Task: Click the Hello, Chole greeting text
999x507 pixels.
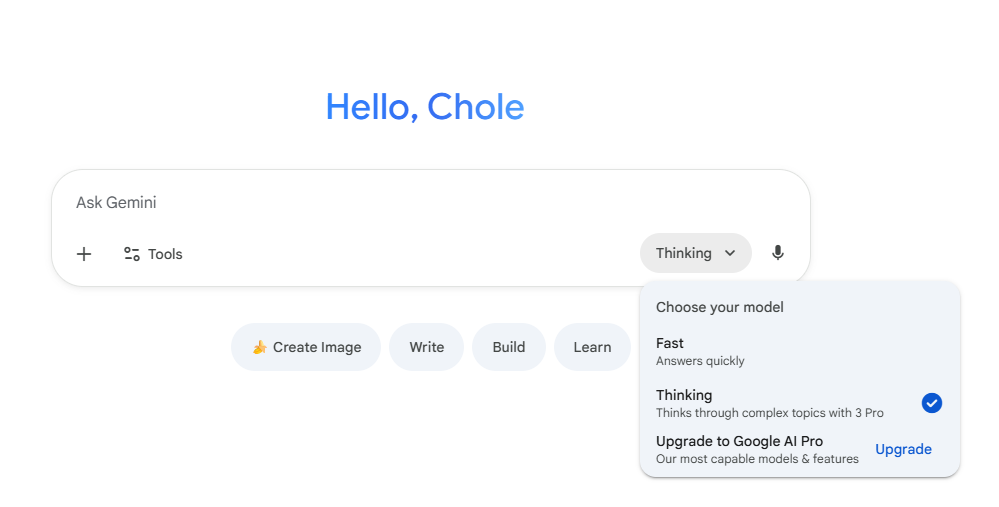Action: [425, 107]
